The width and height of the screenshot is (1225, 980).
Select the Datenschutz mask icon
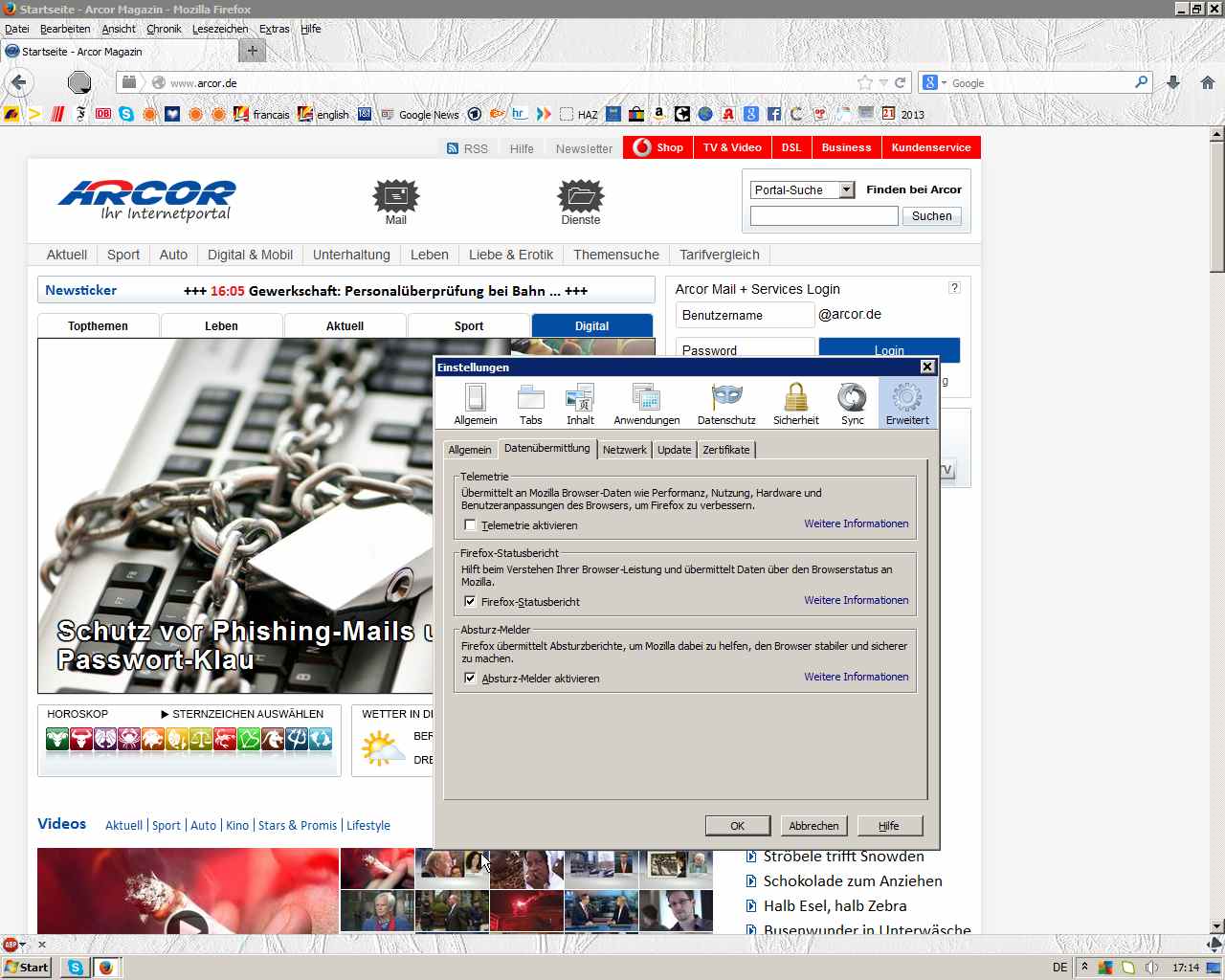[x=726, y=403]
